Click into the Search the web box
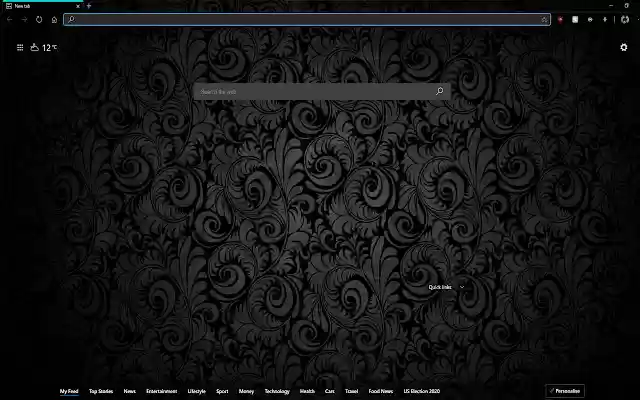This screenshot has height=400, width=640. [322, 91]
